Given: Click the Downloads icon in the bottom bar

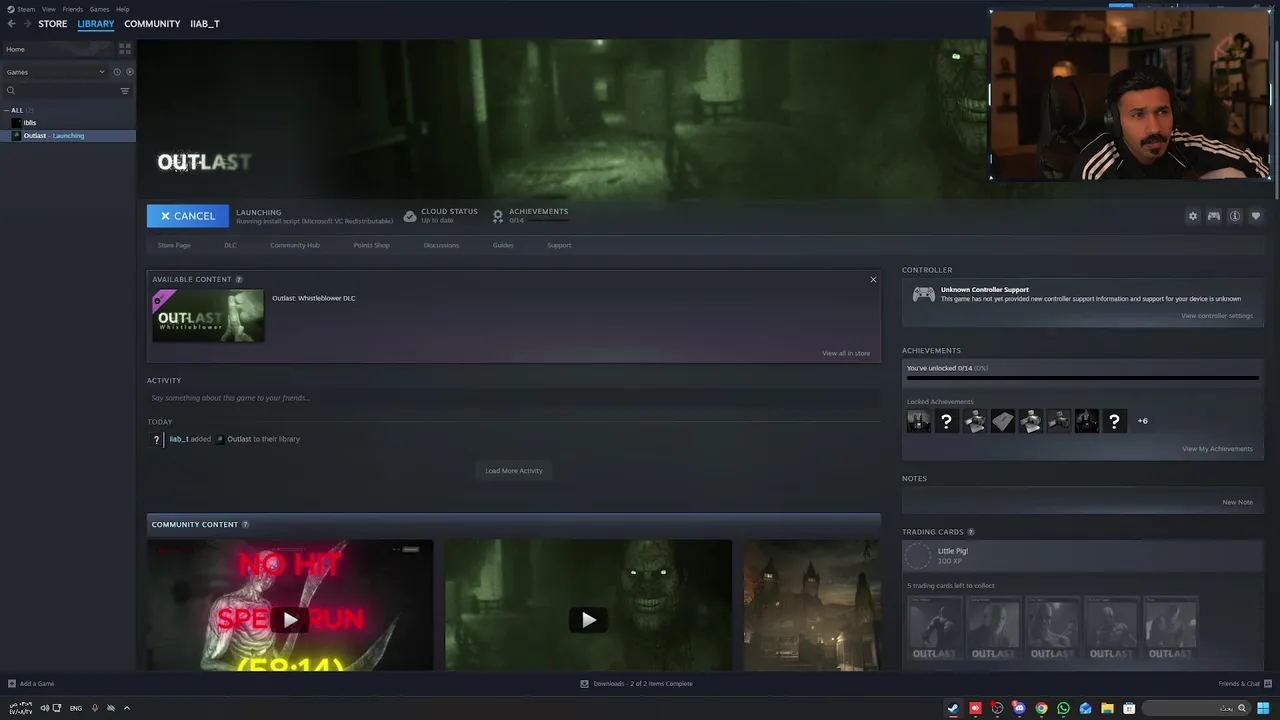Looking at the screenshot, I should [584, 684].
